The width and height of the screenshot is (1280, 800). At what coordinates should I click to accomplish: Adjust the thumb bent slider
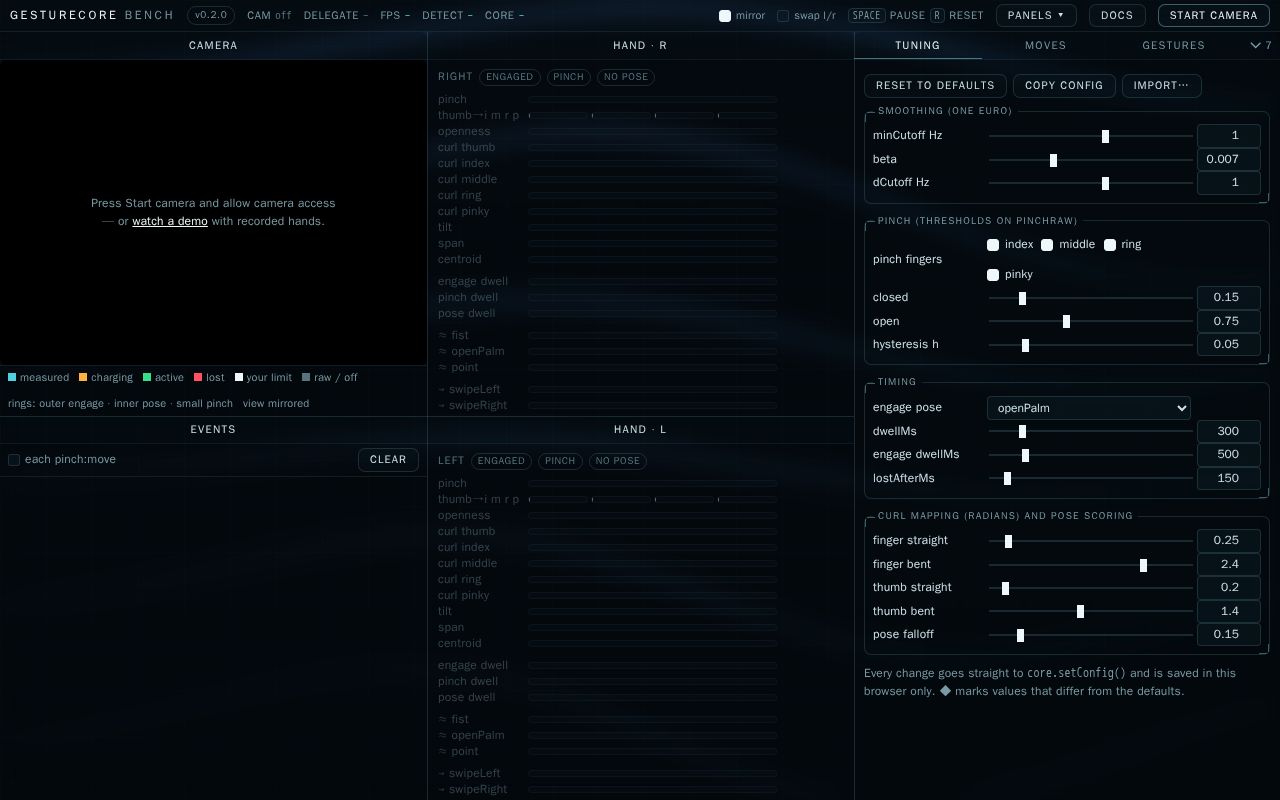coord(1090,611)
